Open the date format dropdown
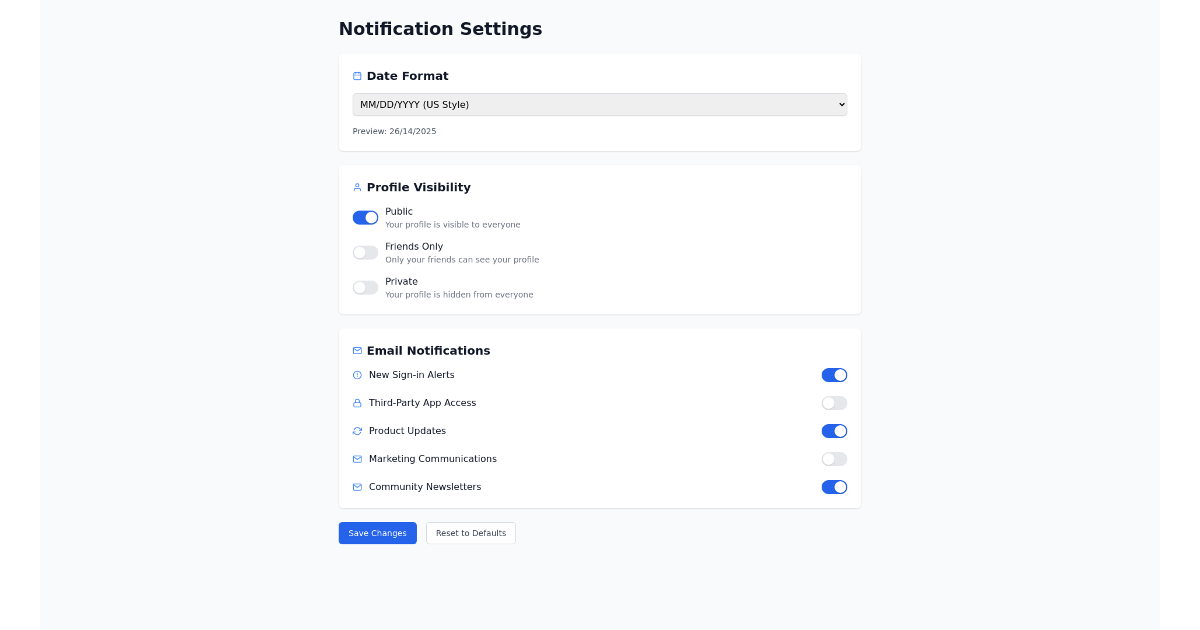The image size is (1200, 630). point(600,104)
